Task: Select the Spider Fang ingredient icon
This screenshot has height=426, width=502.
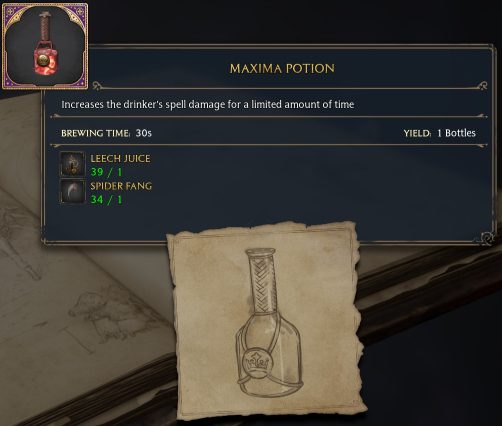Action: tap(72, 191)
